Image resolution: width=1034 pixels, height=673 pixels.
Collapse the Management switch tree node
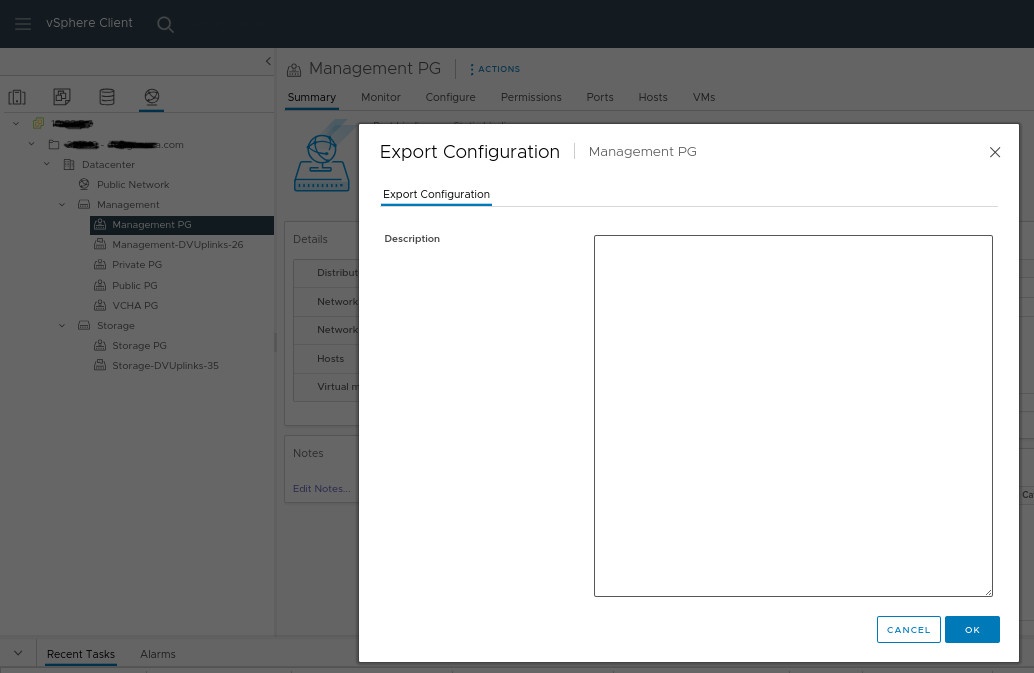pyautogui.click(x=62, y=205)
